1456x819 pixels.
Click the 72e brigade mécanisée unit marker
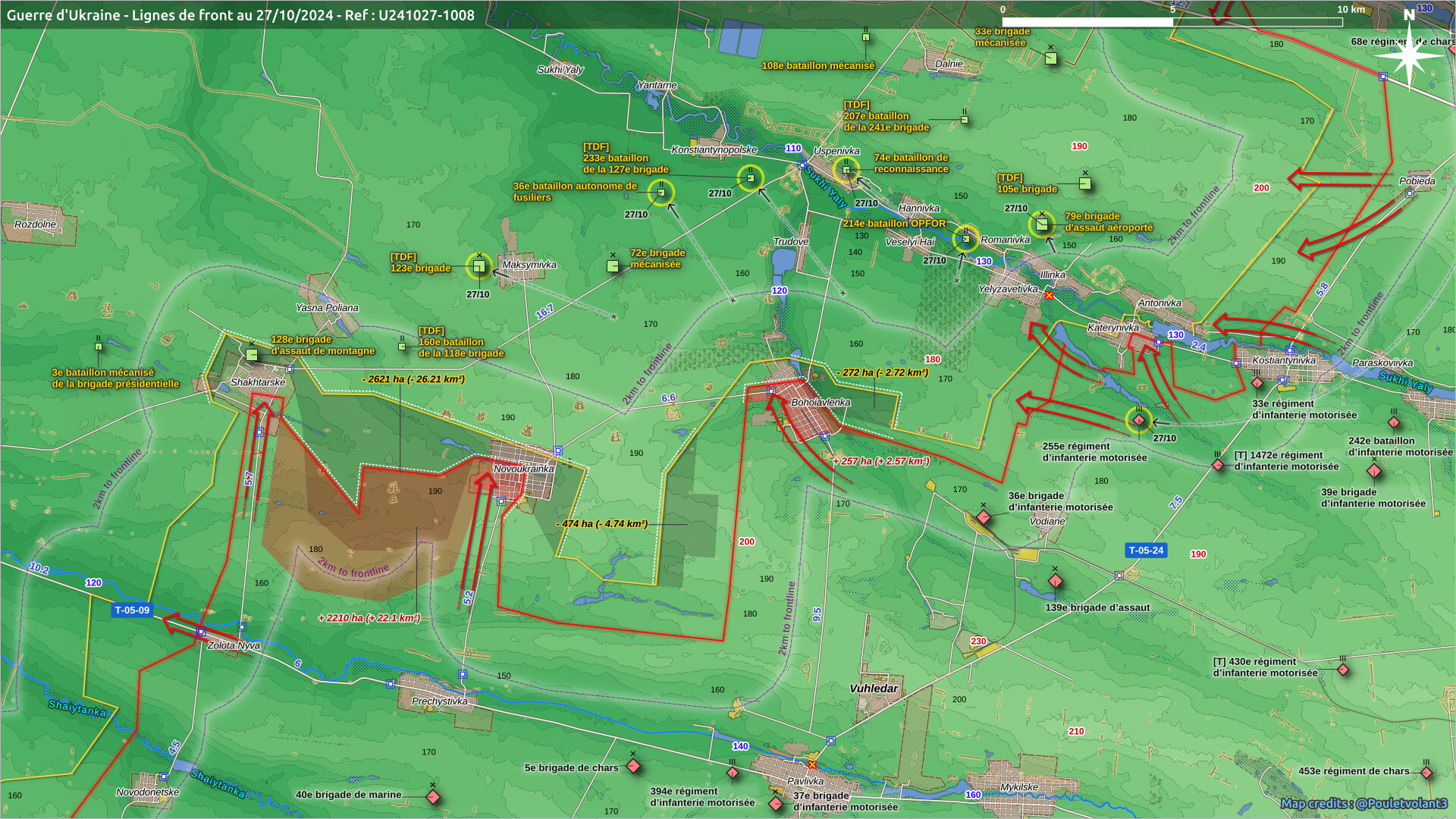click(x=613, y=266)
